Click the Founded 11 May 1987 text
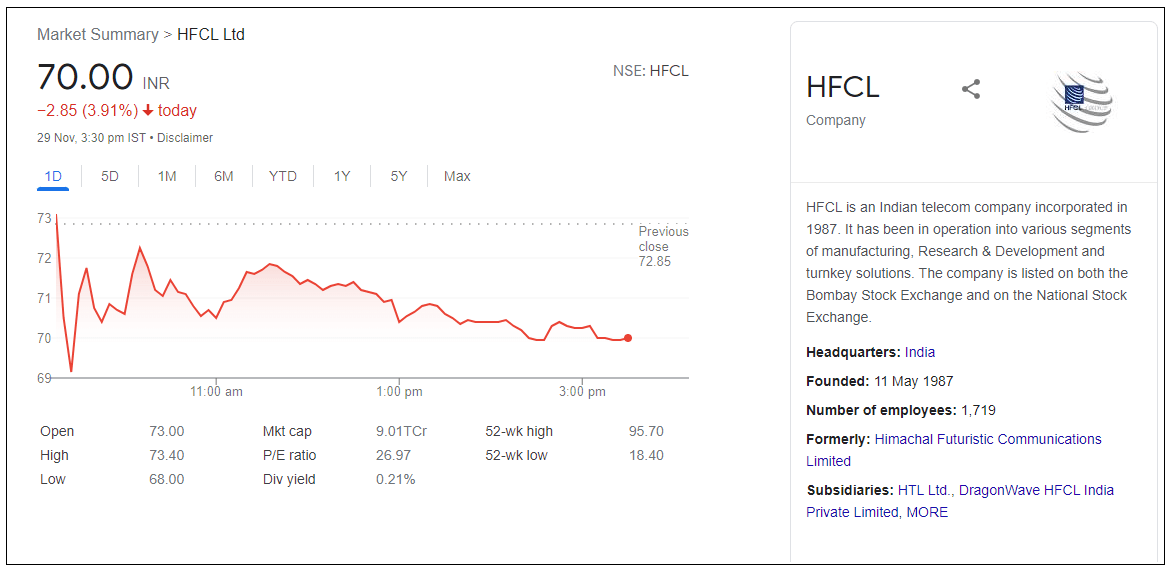Viewport: 1171px width, 571px height. click(880, 381)
